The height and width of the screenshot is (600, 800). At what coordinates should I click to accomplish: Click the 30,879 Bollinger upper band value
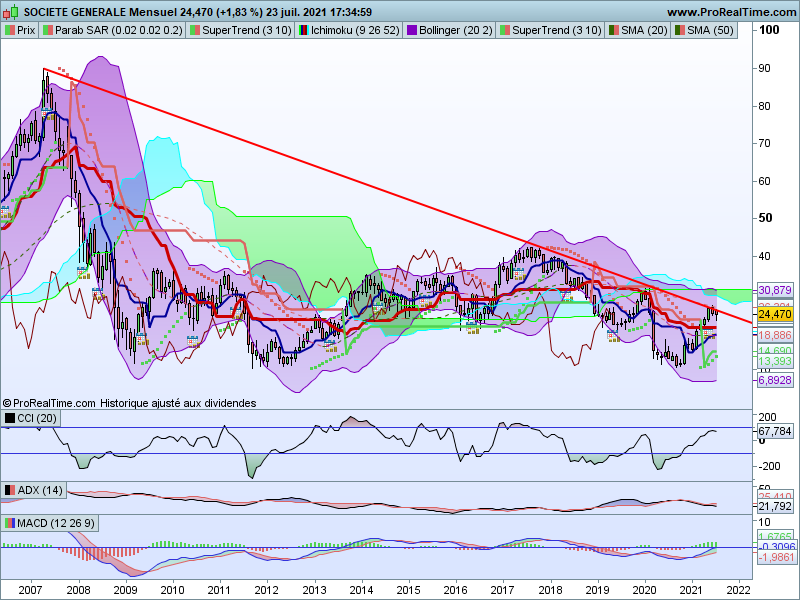[x=774, y=290]
